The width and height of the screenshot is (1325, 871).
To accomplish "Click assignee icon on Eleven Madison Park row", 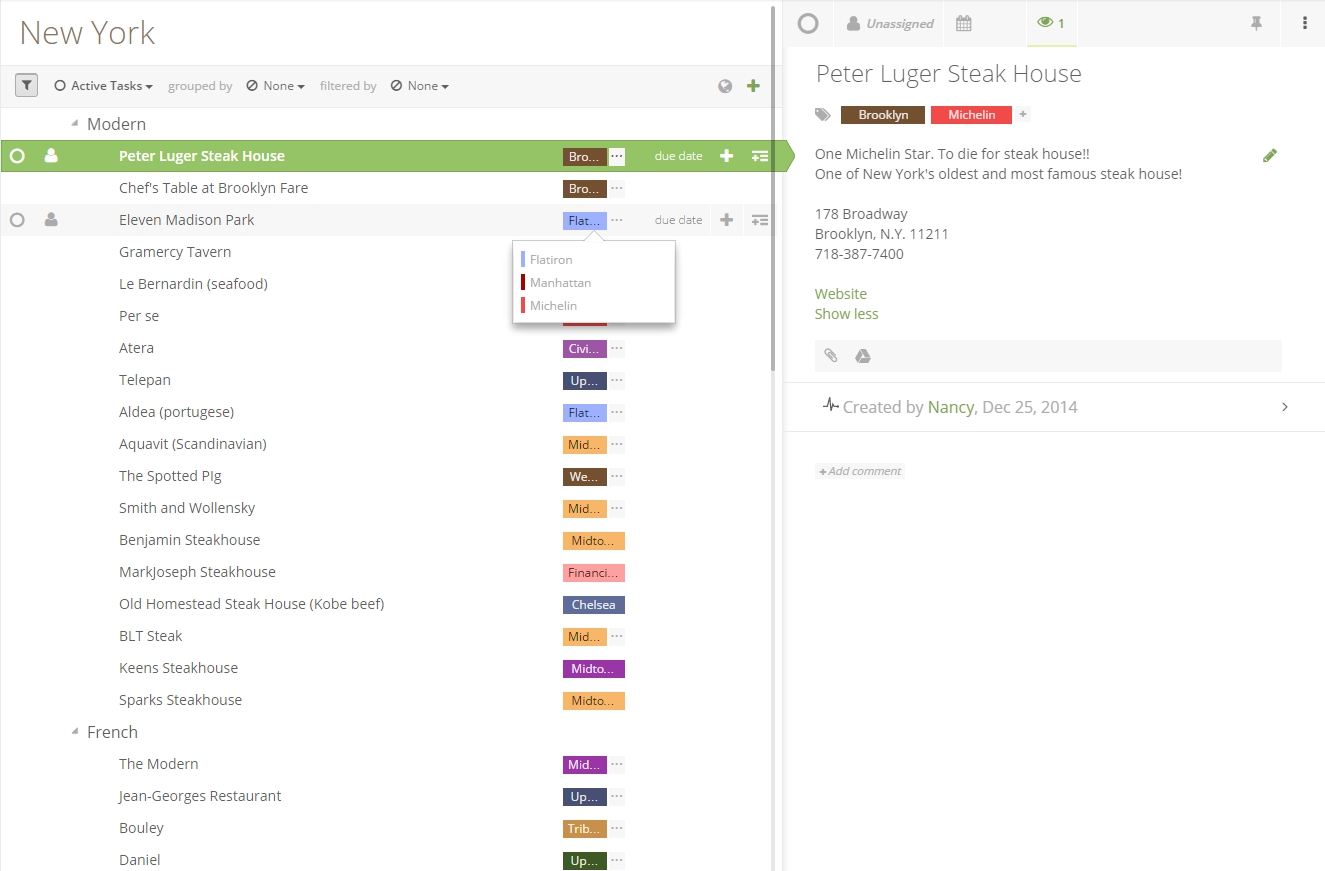I will pyautogui.click(x=51, y=220).
